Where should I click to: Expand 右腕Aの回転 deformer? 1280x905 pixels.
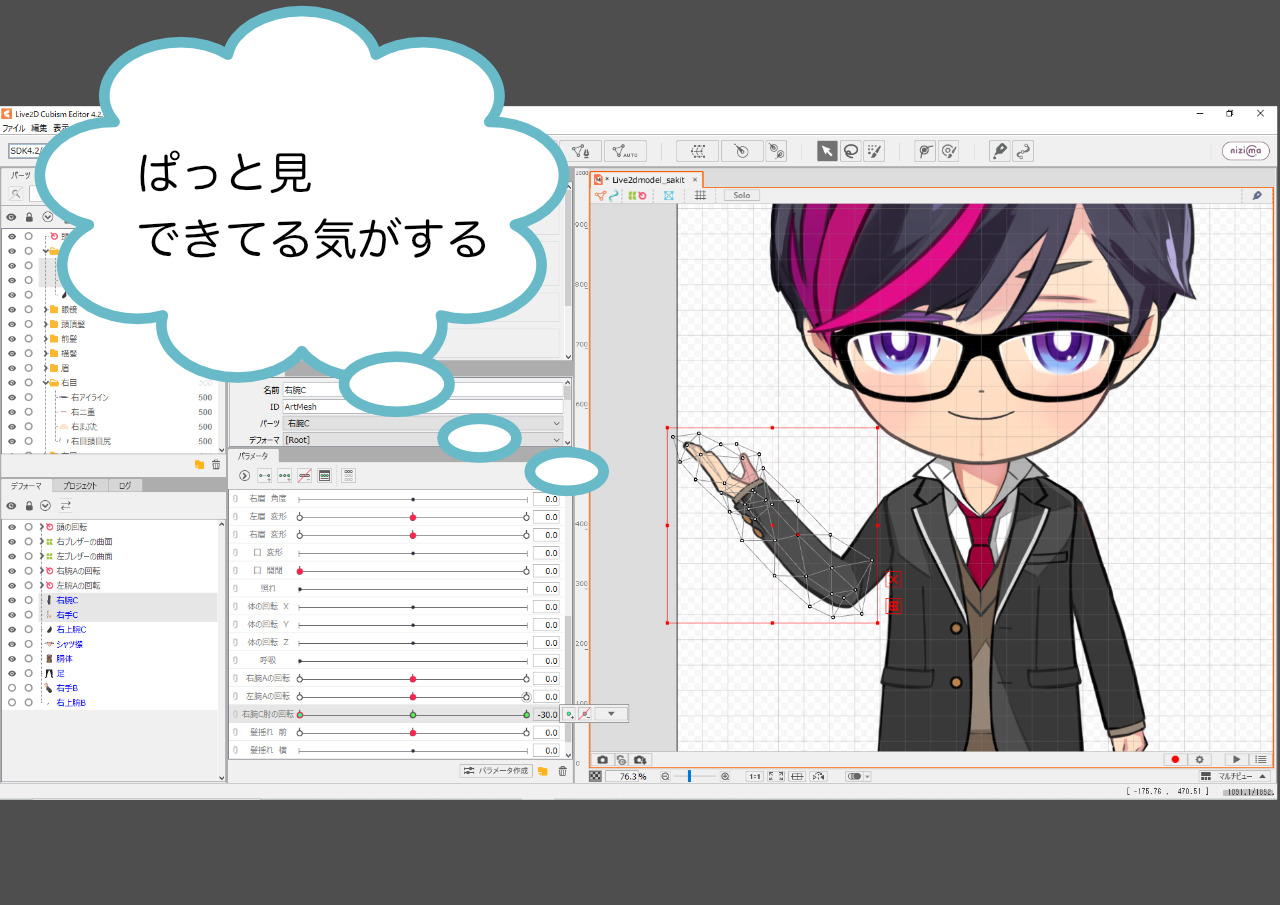pos(41,570)
